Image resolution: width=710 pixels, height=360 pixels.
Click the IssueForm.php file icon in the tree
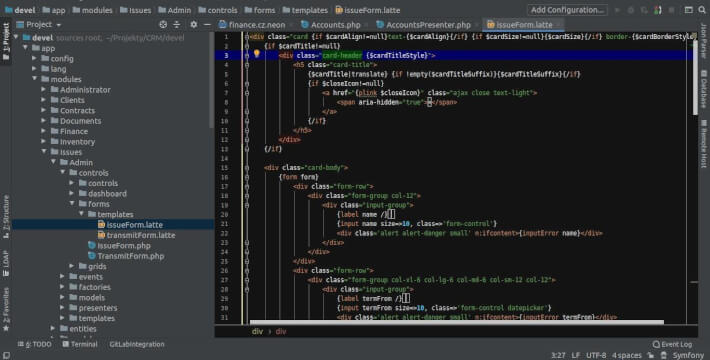pos(92,245)
